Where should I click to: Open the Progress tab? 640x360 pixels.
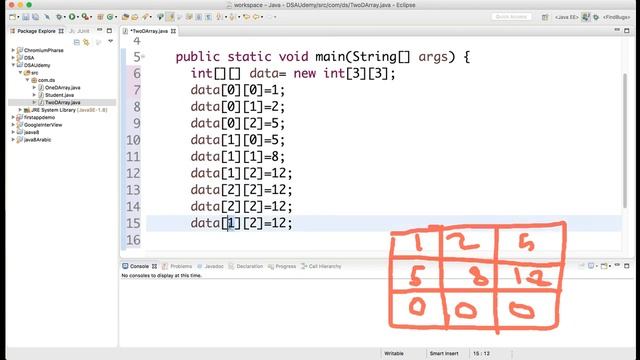click(282, 266)
